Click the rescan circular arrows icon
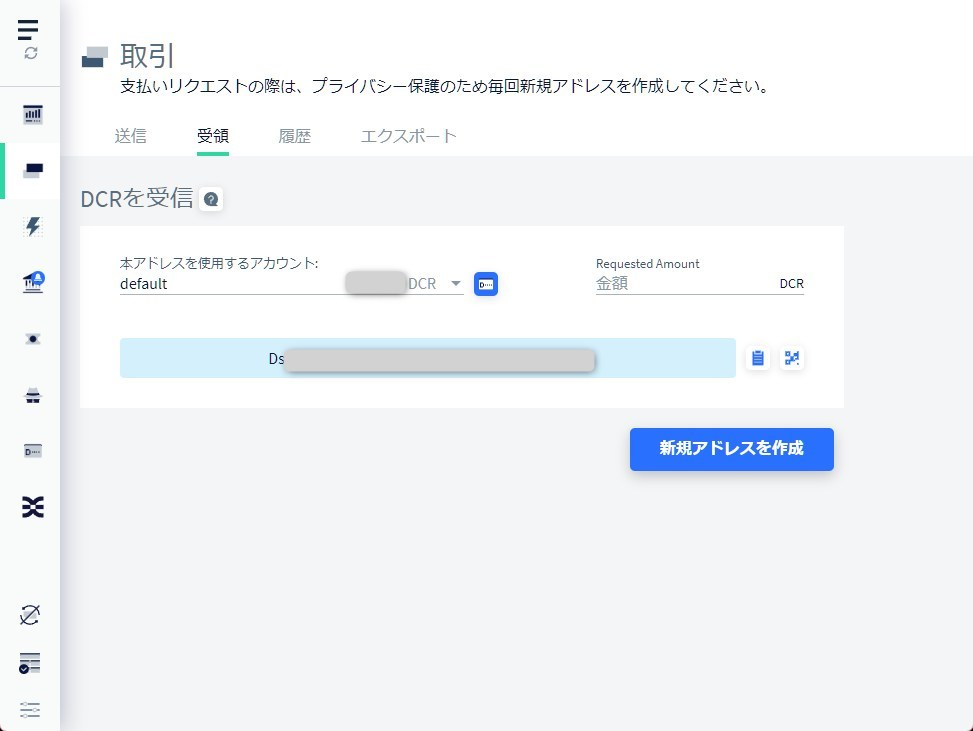Screen dimensions: 973x731 30,54
